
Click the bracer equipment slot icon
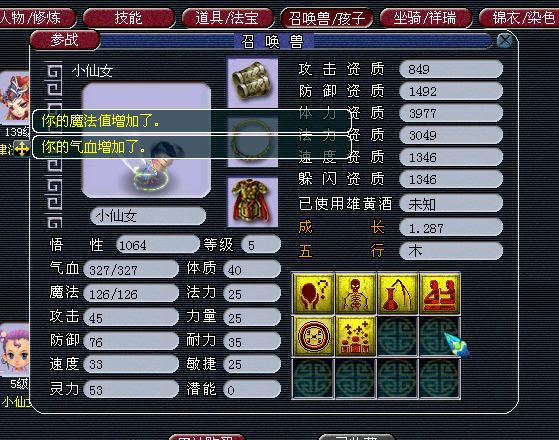pos(252,83)
